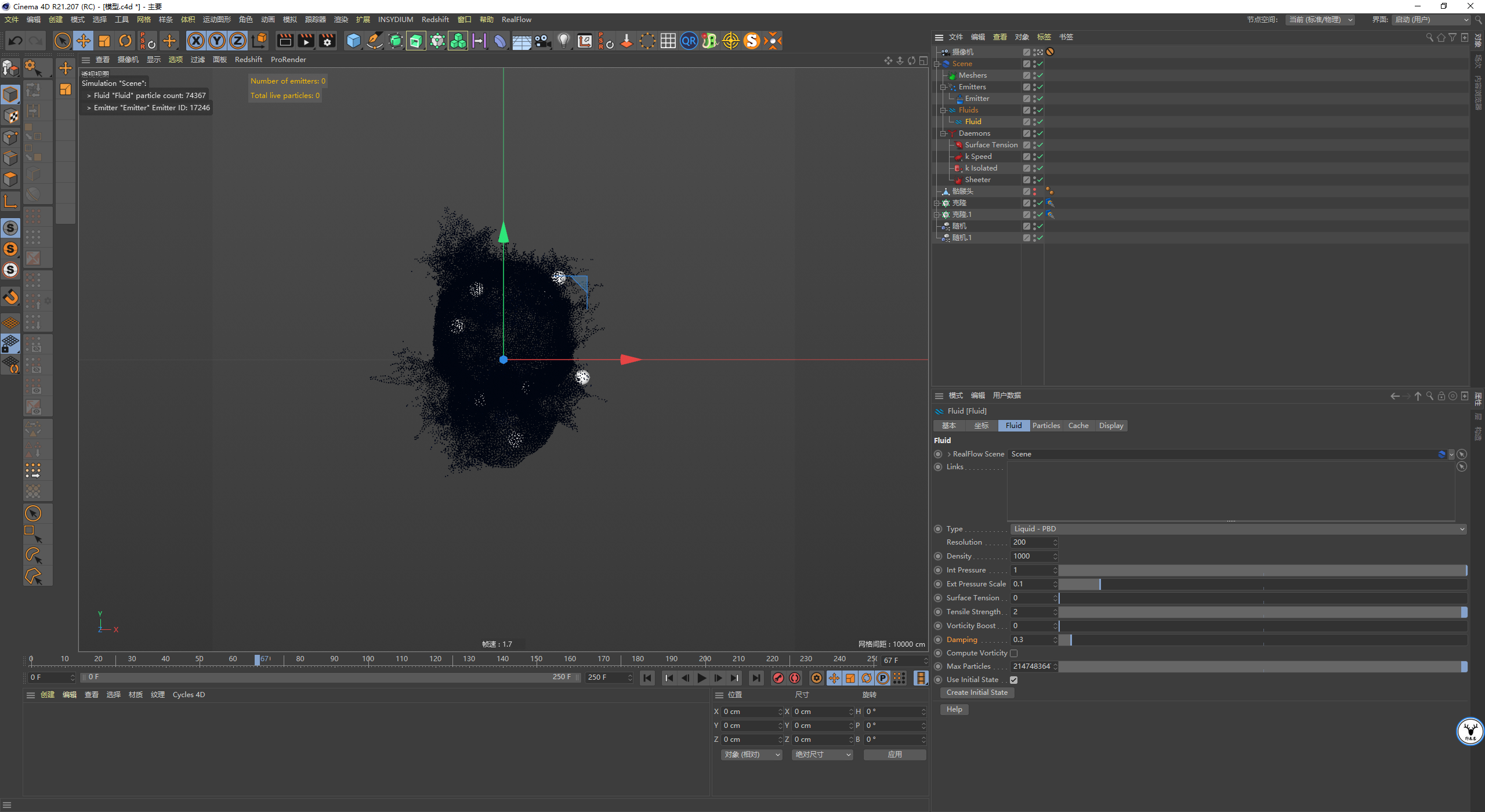Open the Type Liquid - PBD dropdown
This screenshot has height=812, width=1485.
[x=1238, y=529]
